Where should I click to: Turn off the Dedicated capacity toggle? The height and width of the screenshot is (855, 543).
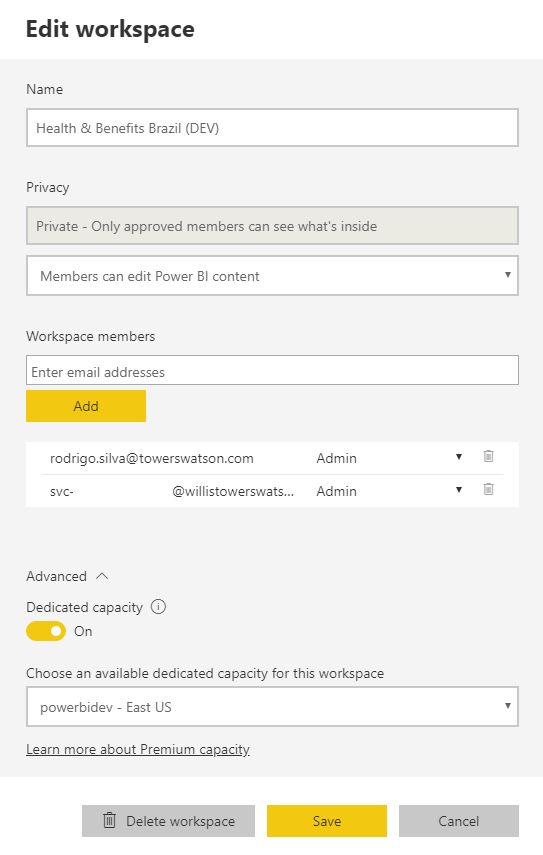coord(46,631)
